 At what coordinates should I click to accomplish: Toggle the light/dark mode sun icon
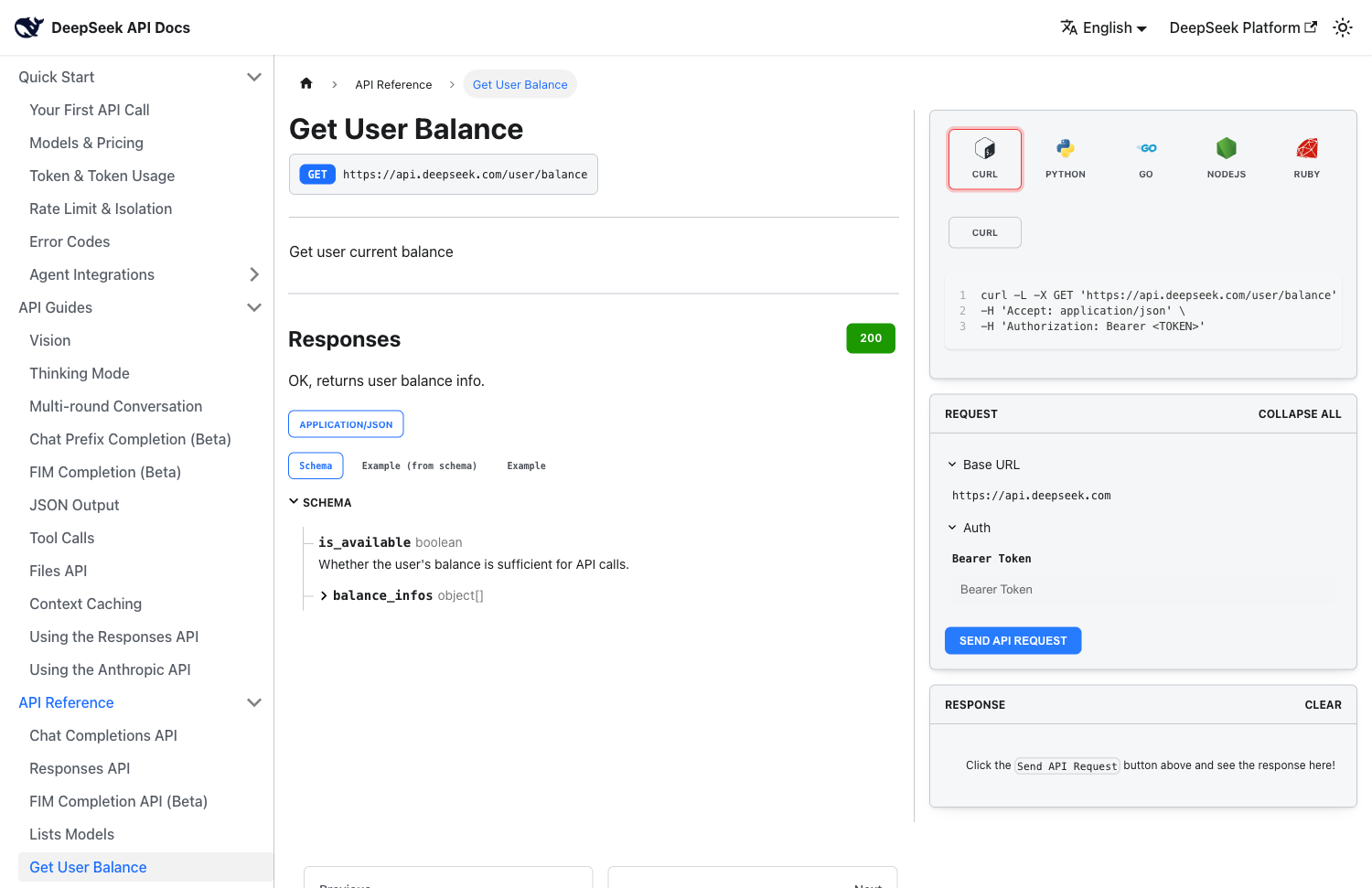click(1343, 27)
